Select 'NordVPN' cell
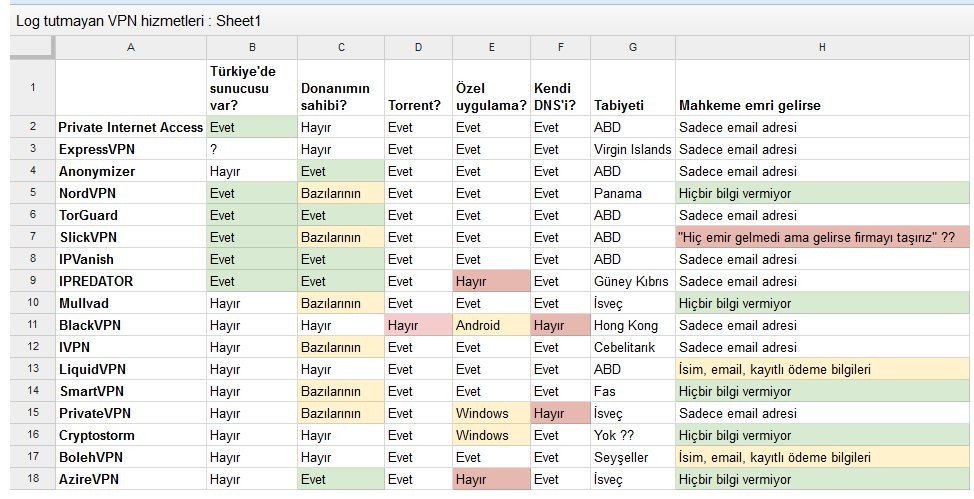The image size is (974, 499). click(130, 193)
